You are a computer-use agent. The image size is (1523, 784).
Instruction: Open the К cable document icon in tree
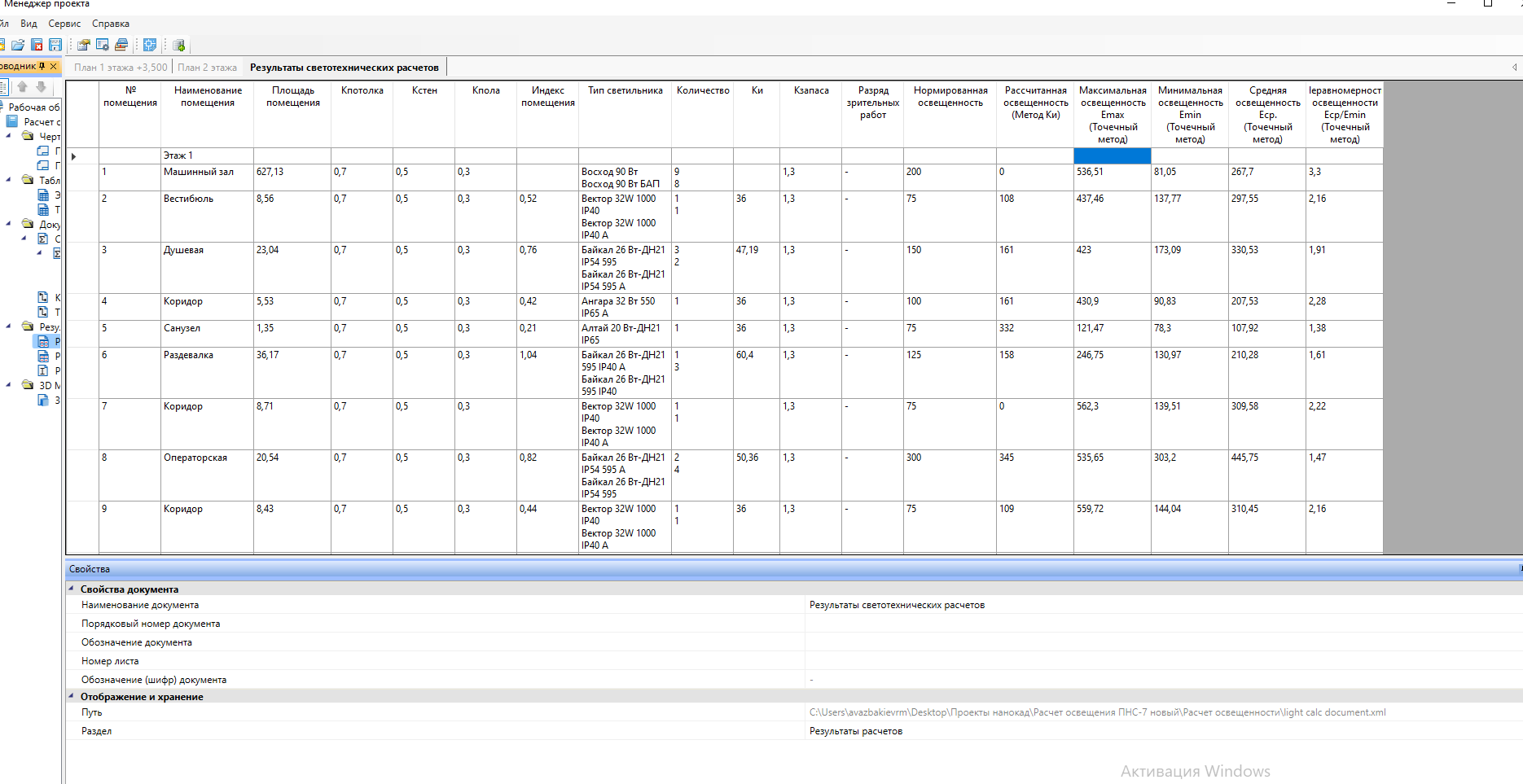pyautogui.click(x=43, y=297)
